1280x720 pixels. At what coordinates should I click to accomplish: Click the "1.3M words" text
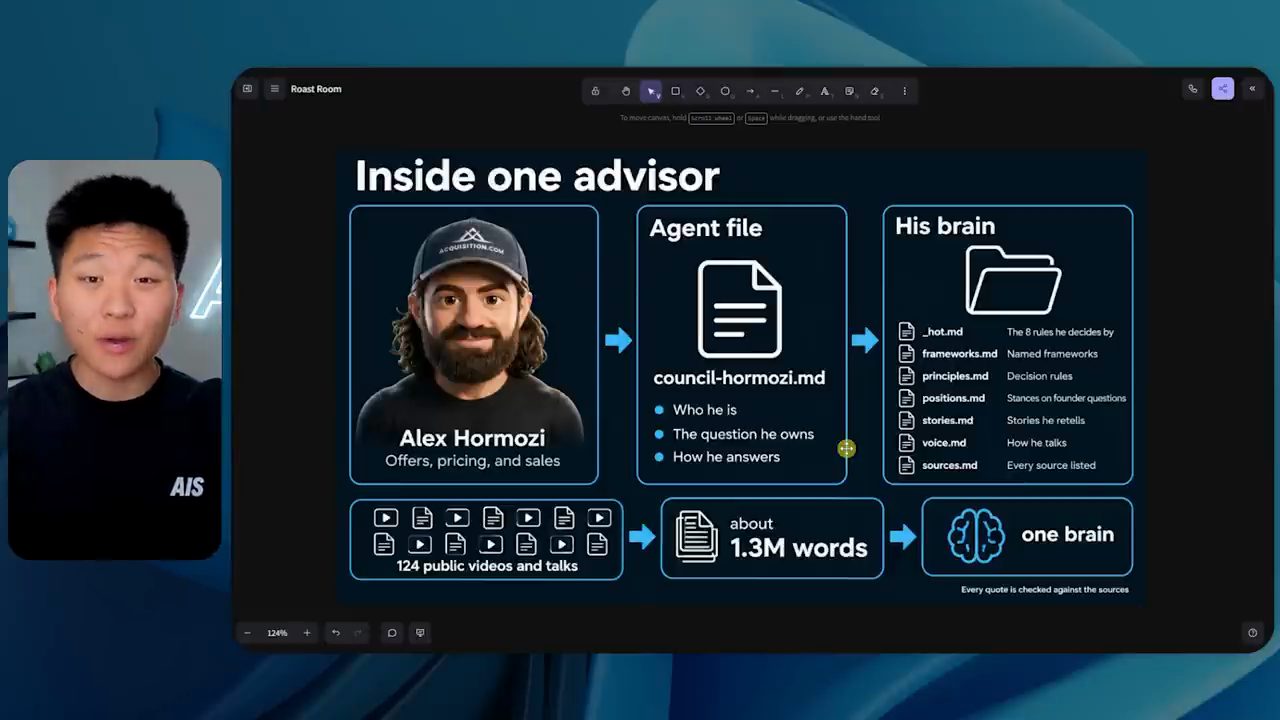(x=798, y=548)
